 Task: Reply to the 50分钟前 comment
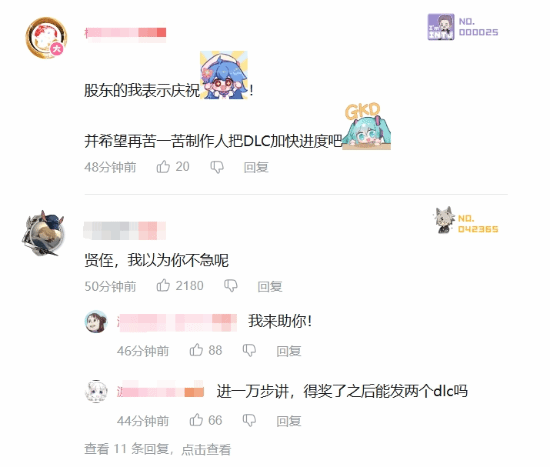coord(270,286)
